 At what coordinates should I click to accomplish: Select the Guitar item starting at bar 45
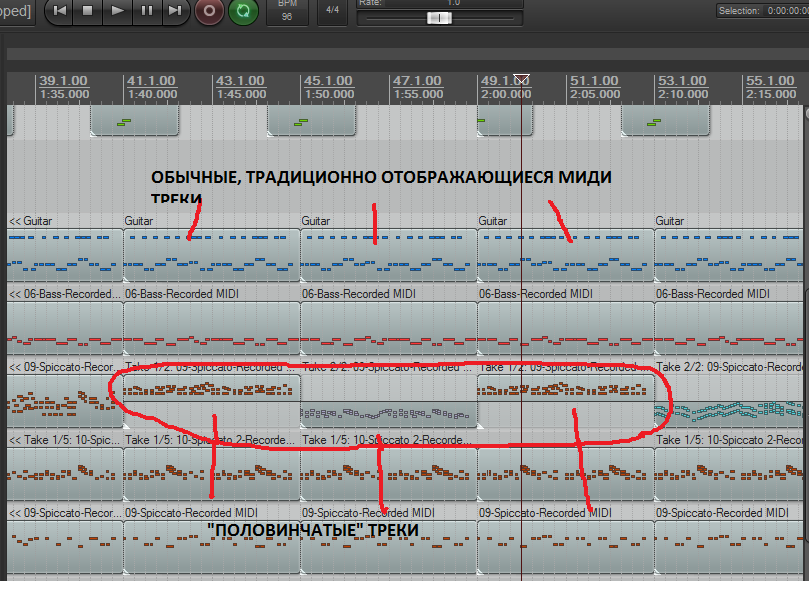tap(389, 255)
